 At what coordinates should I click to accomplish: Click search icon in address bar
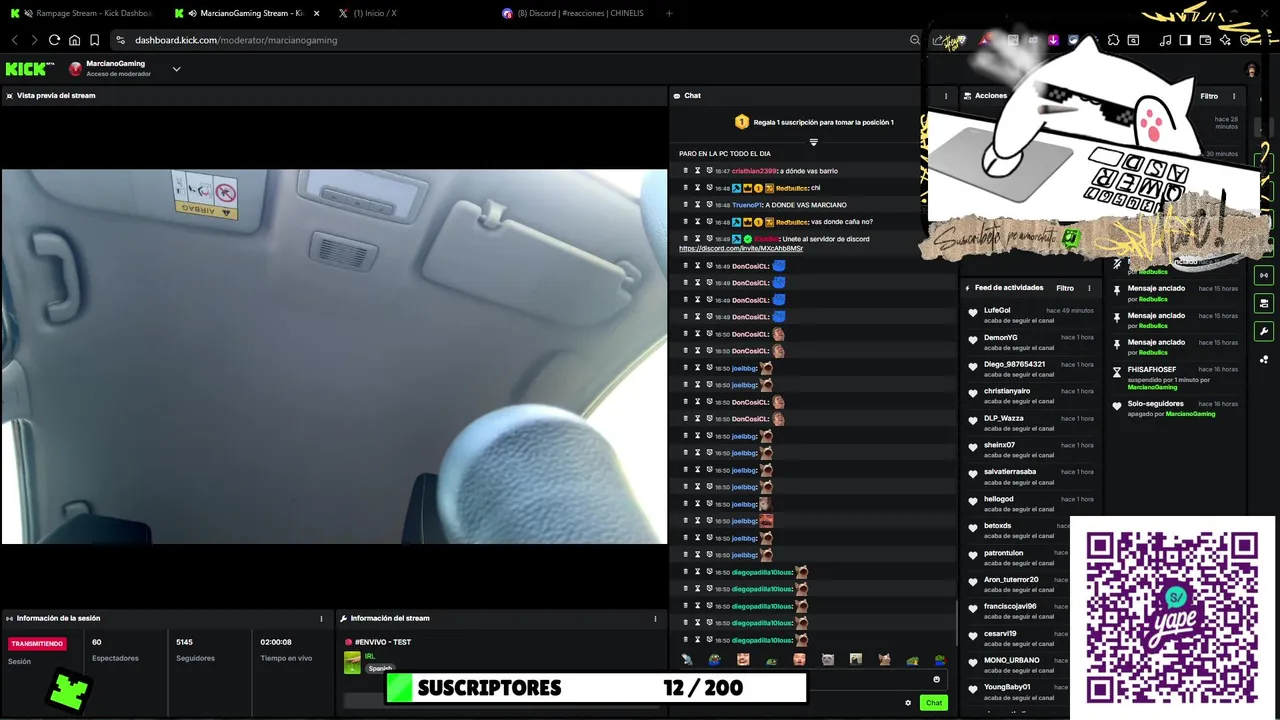click(x=914, y=40)
